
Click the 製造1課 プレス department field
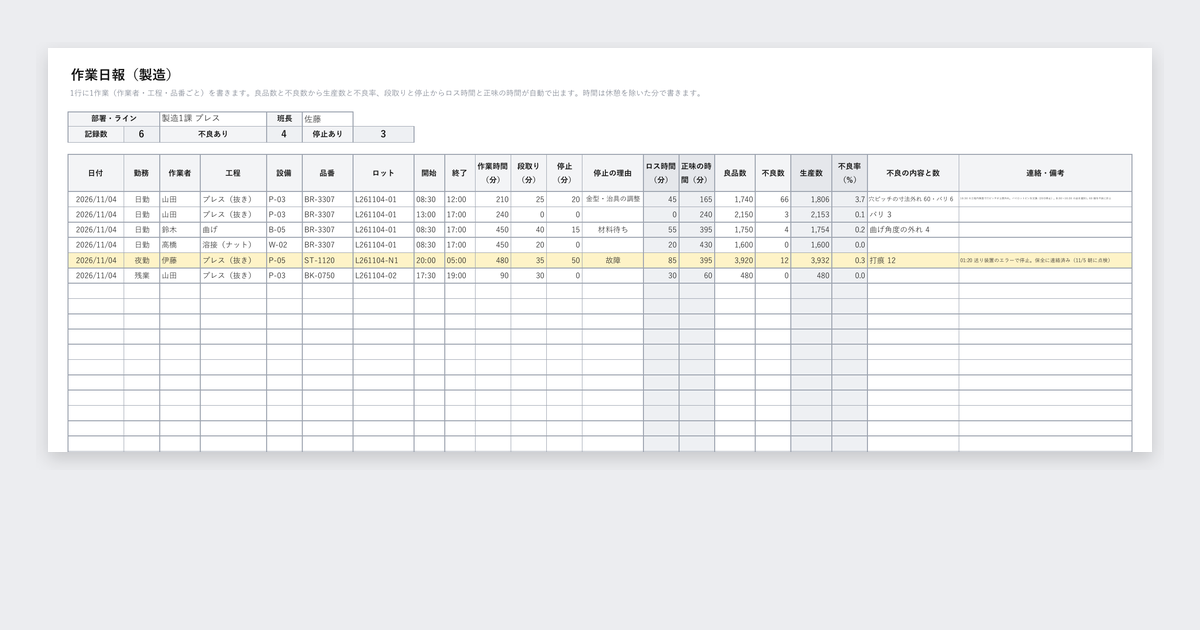(212, 118)
